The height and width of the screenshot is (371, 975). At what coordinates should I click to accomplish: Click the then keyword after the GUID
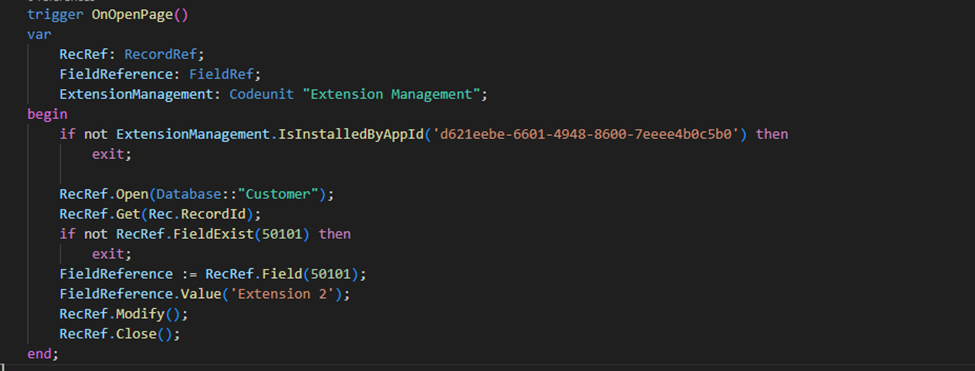[x=772, y=134]
